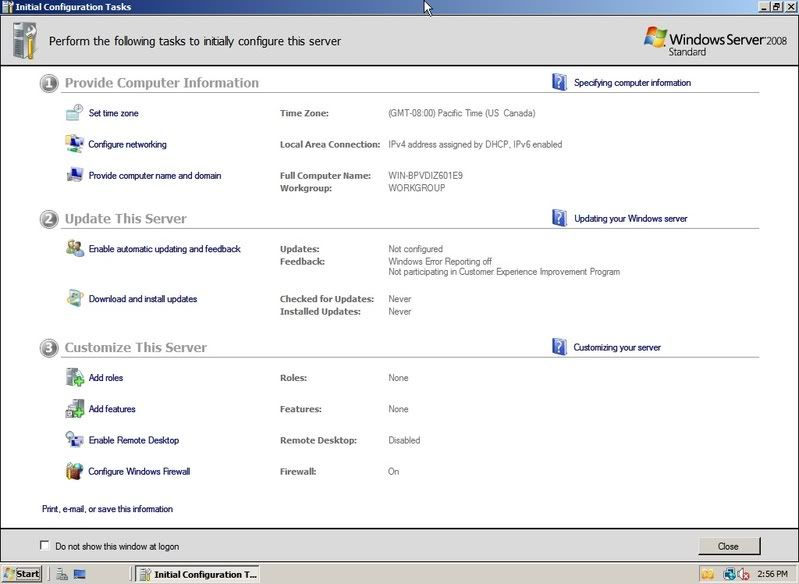Screen dimensions: 799x584
Task: Click Print, e-mail, or save this information
Action: pyautogui.click(x=108, y=509)
